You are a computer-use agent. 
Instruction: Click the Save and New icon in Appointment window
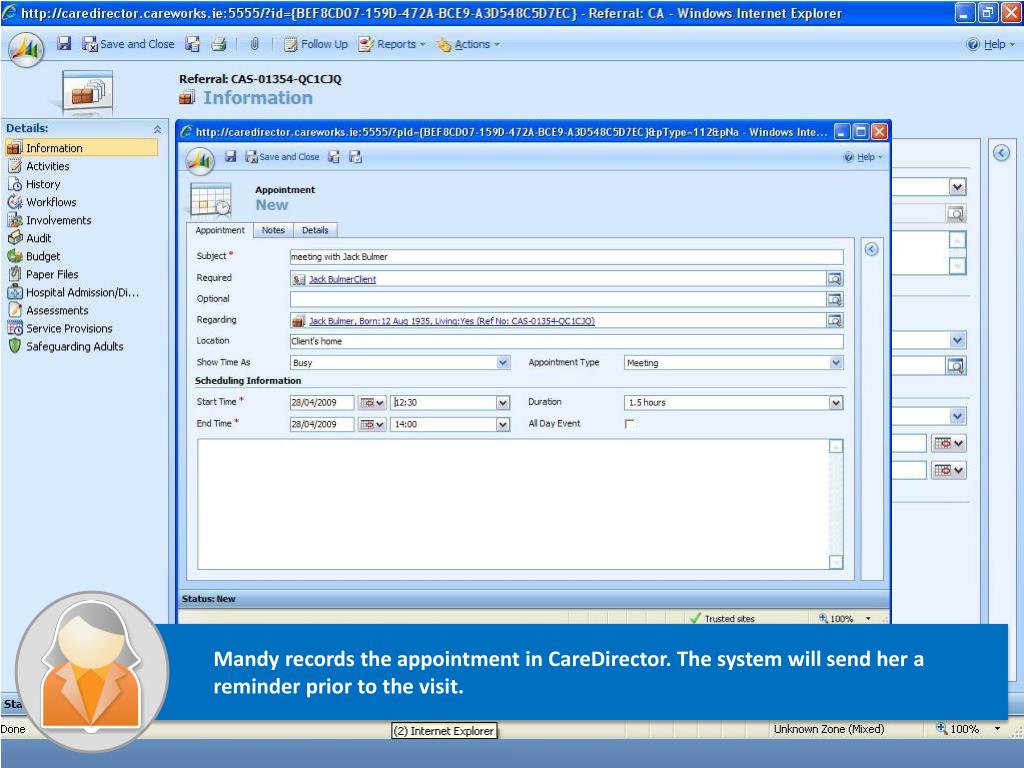[334, 157]
